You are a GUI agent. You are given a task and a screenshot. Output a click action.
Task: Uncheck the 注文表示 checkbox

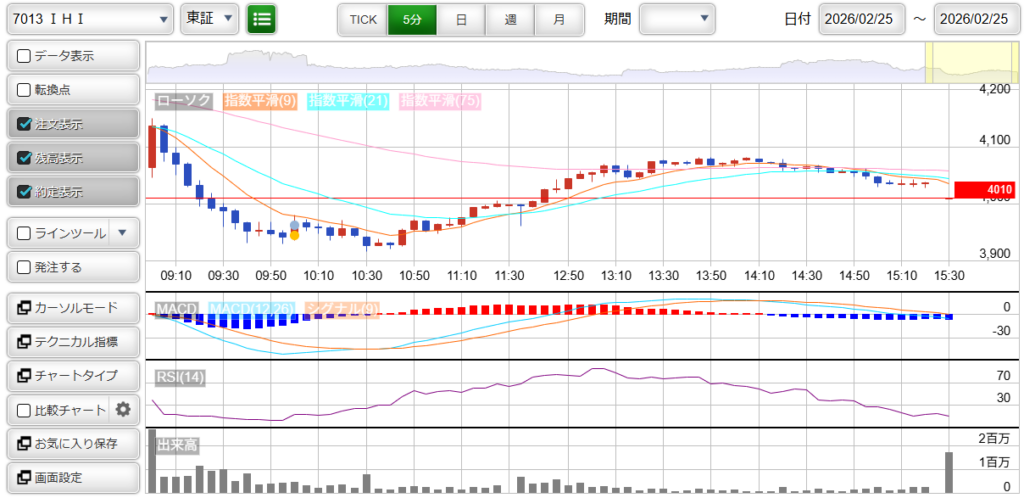(25, 125)
